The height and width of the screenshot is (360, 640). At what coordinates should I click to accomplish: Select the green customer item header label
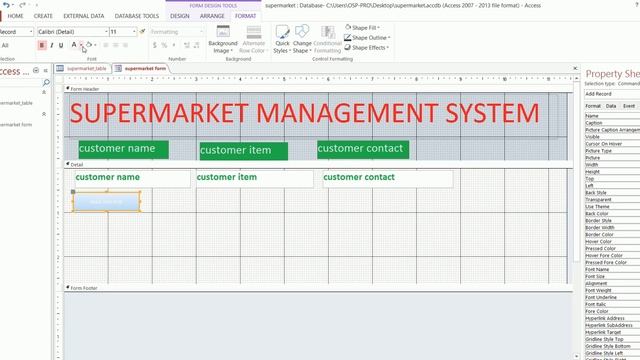(x=244, y=151)
